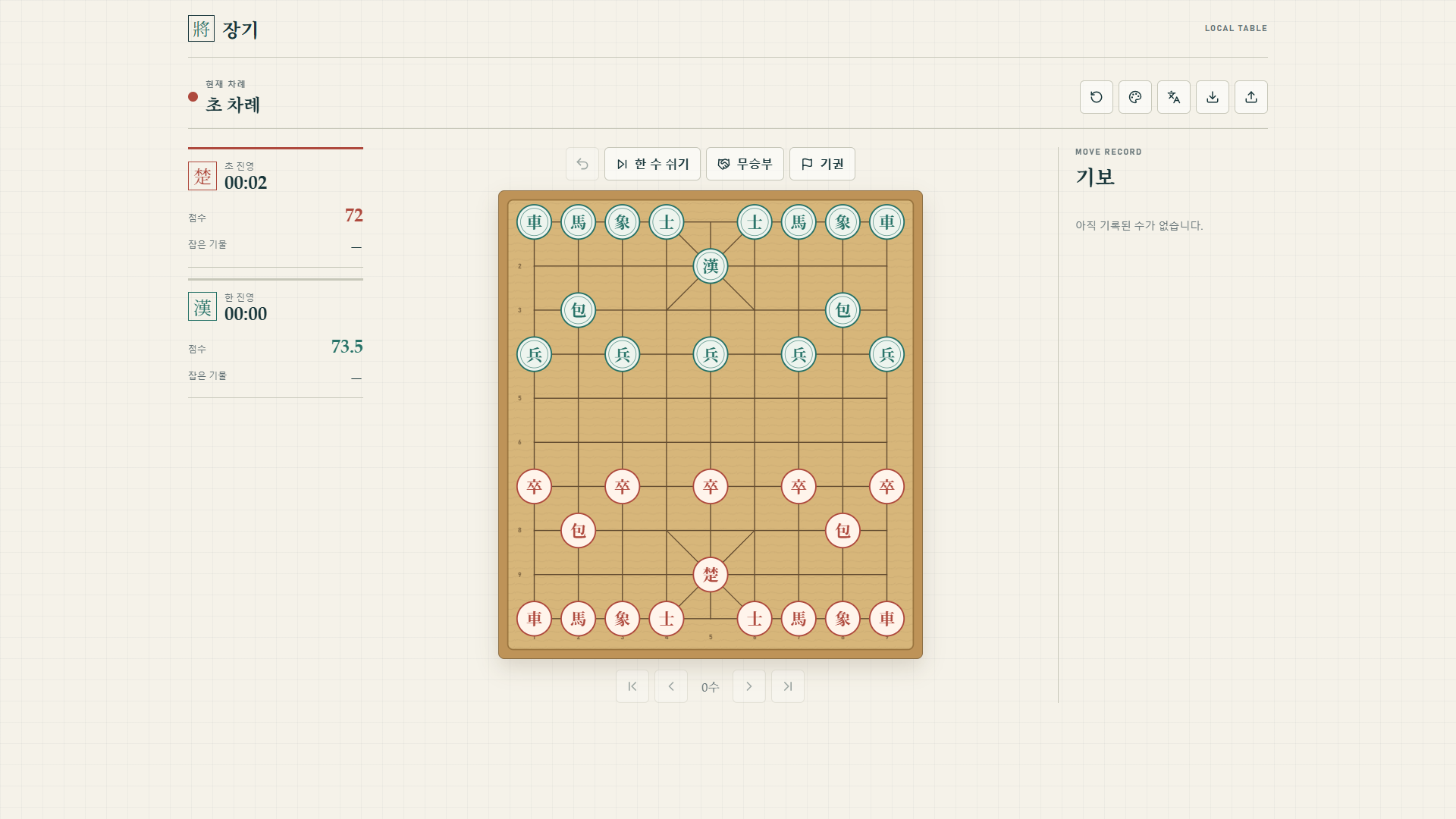1456x819 pixels.
Task: Select the rightmost red 卒 soldier
Action: [886, 486]
